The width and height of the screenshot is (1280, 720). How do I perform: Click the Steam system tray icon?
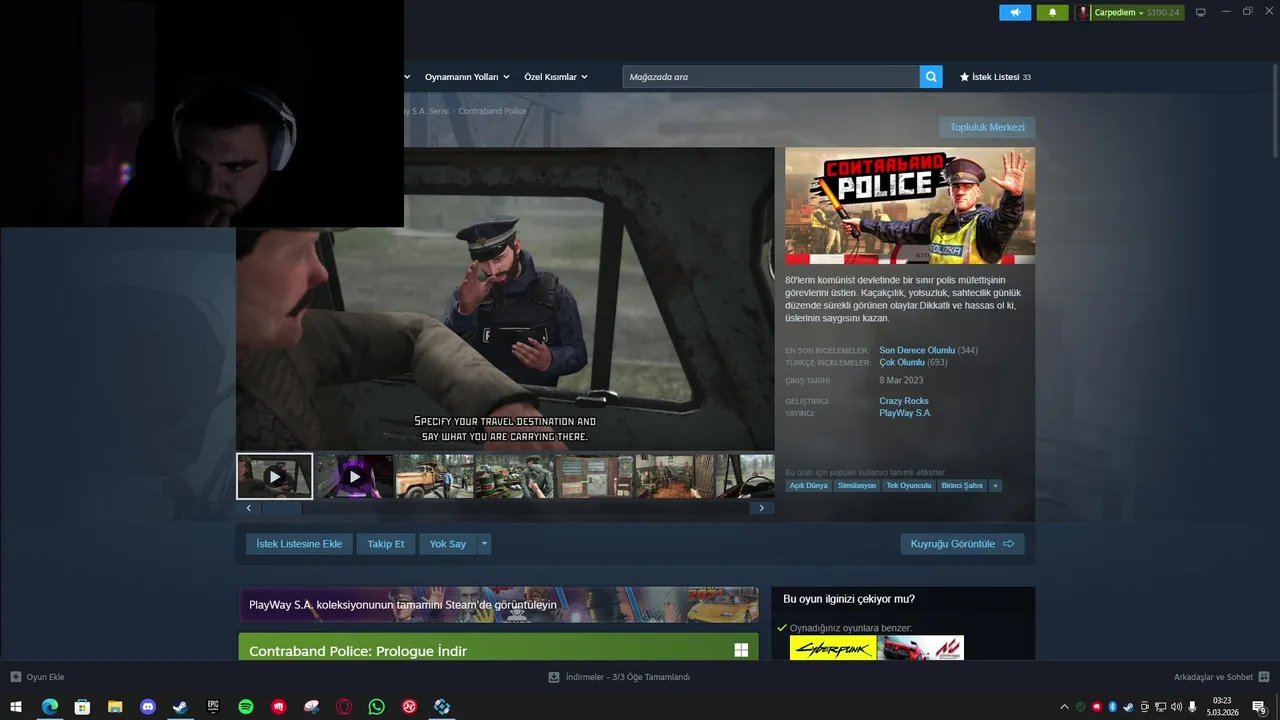coord(1128,707)
